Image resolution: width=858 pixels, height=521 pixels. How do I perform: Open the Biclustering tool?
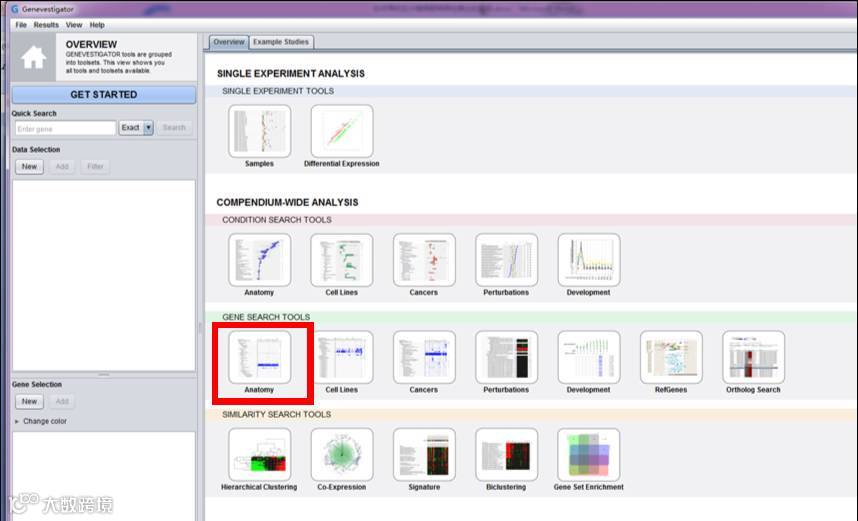coord(507,454)
